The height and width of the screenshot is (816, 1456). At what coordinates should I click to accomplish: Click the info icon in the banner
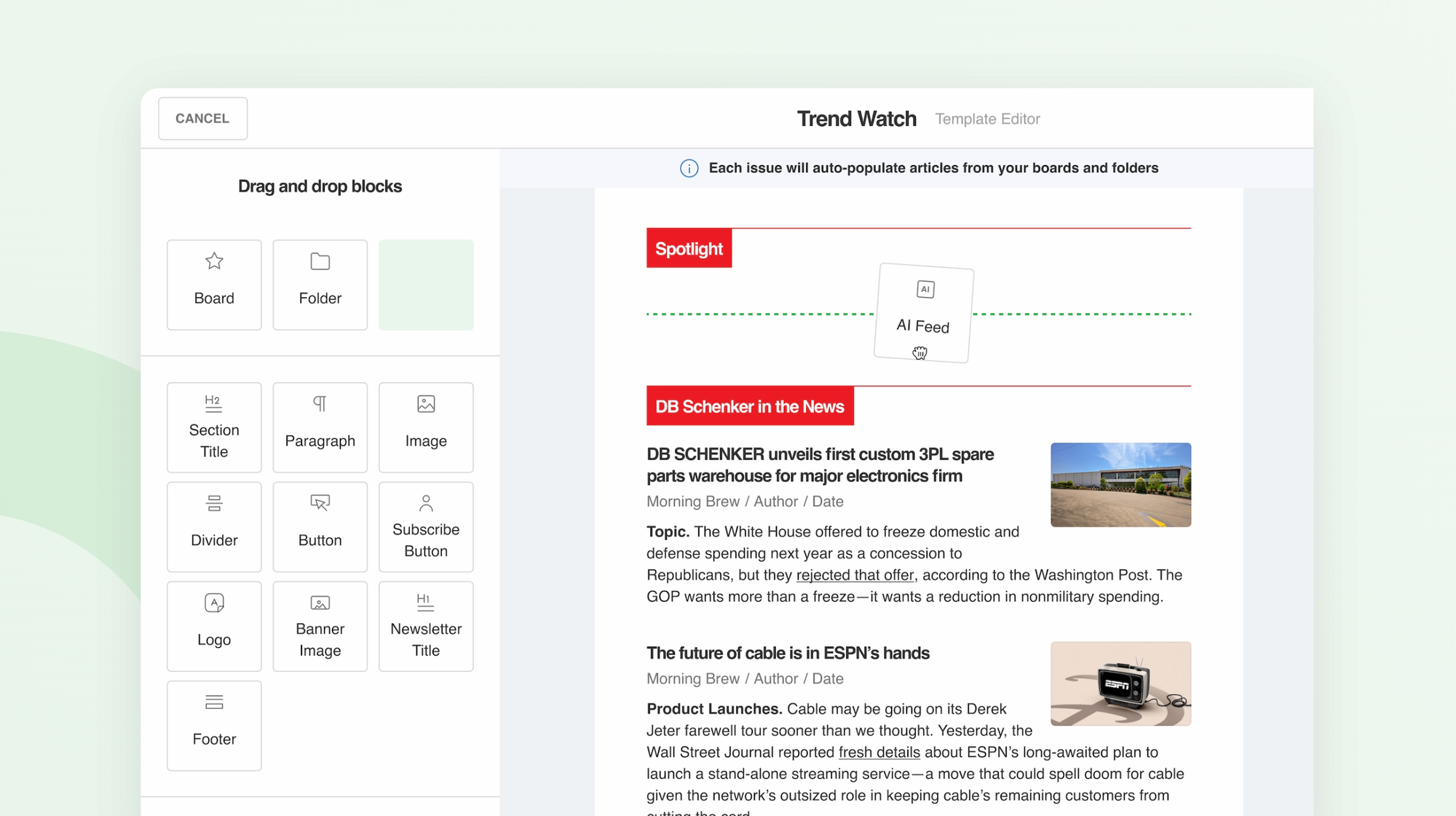[689, 168]
